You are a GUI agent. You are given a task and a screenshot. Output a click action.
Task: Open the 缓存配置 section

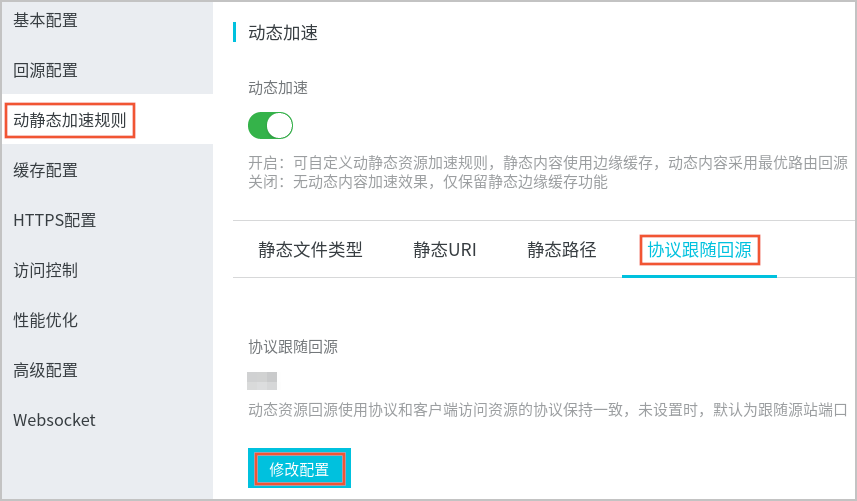(45, 170)
